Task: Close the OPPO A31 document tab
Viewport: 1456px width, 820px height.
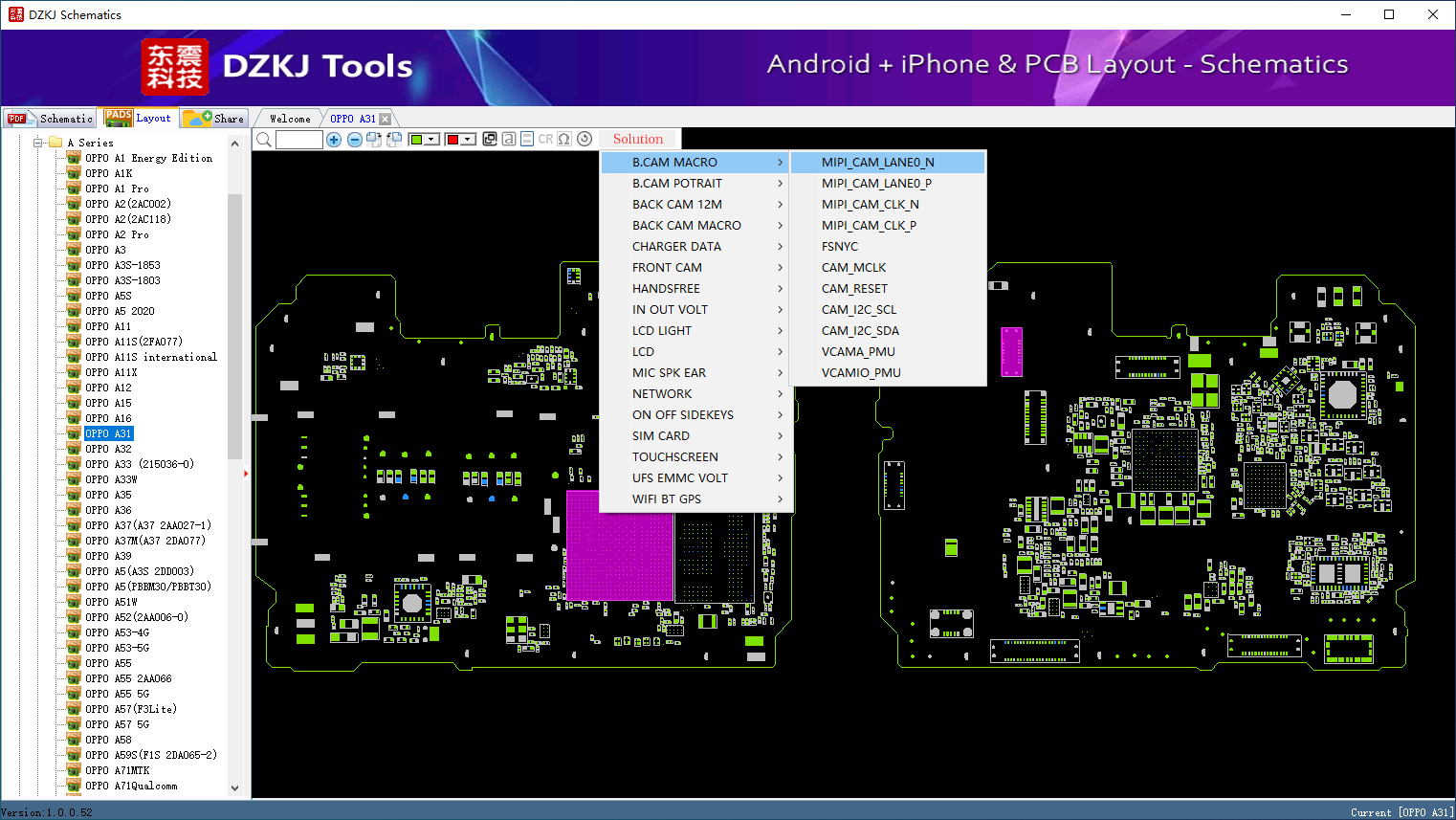Action: pos(385,119)
